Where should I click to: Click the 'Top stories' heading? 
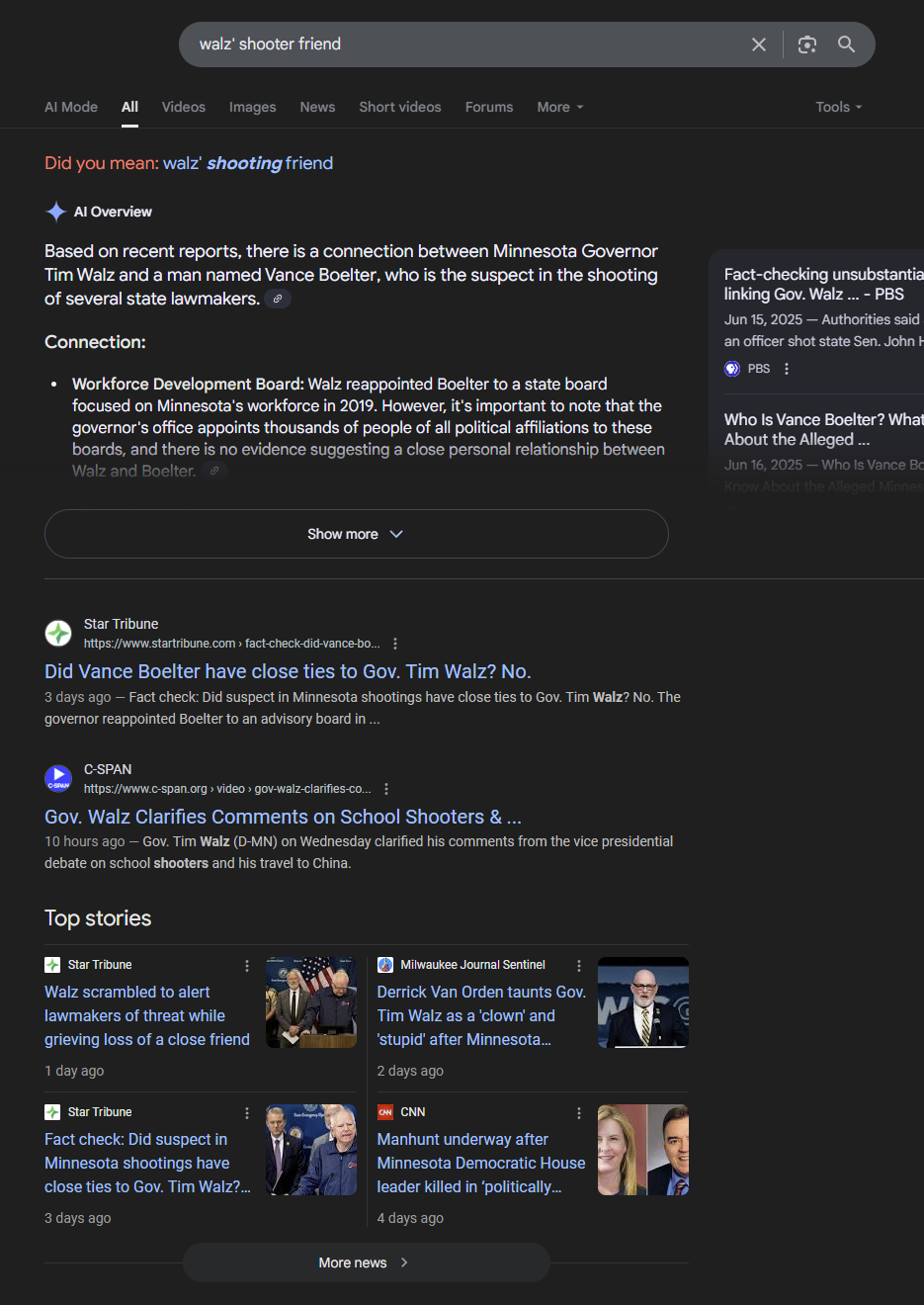(98, 918)
